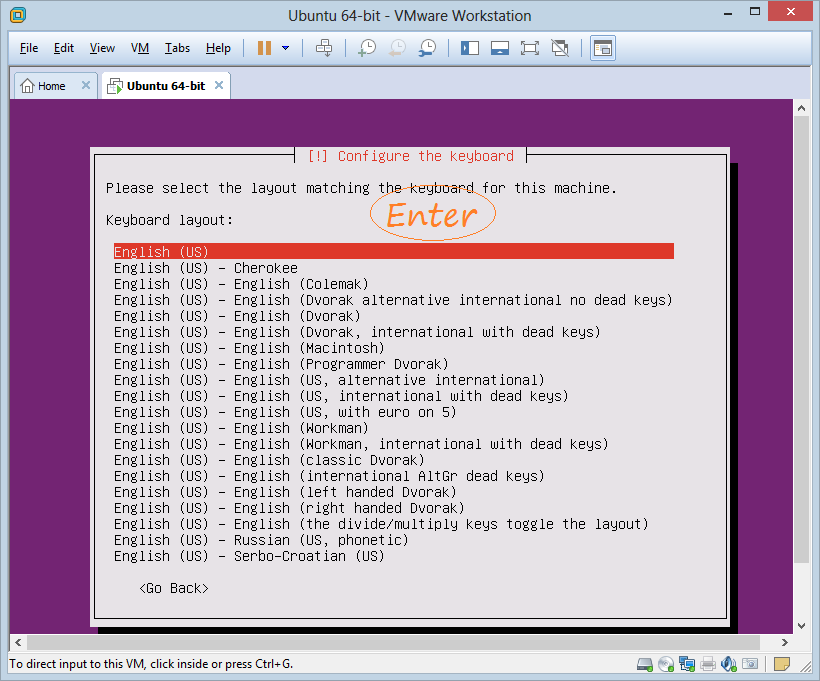Suspend the VM with the pause icon
The width and height of the screenshot is (820, 681).
264,48
